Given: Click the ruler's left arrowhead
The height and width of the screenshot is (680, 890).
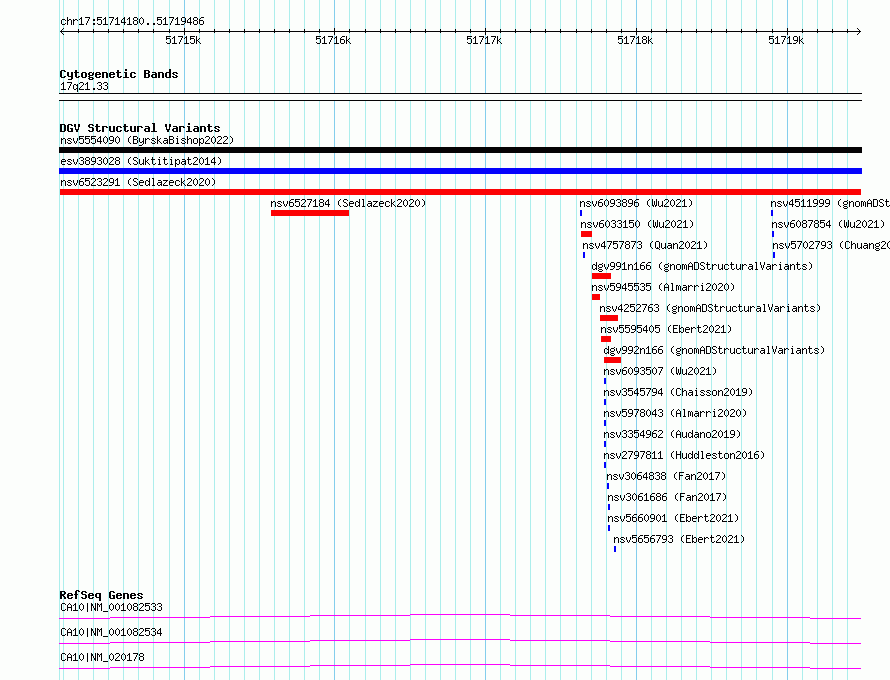Looking at the screenshot, I should tap(62, 31).
